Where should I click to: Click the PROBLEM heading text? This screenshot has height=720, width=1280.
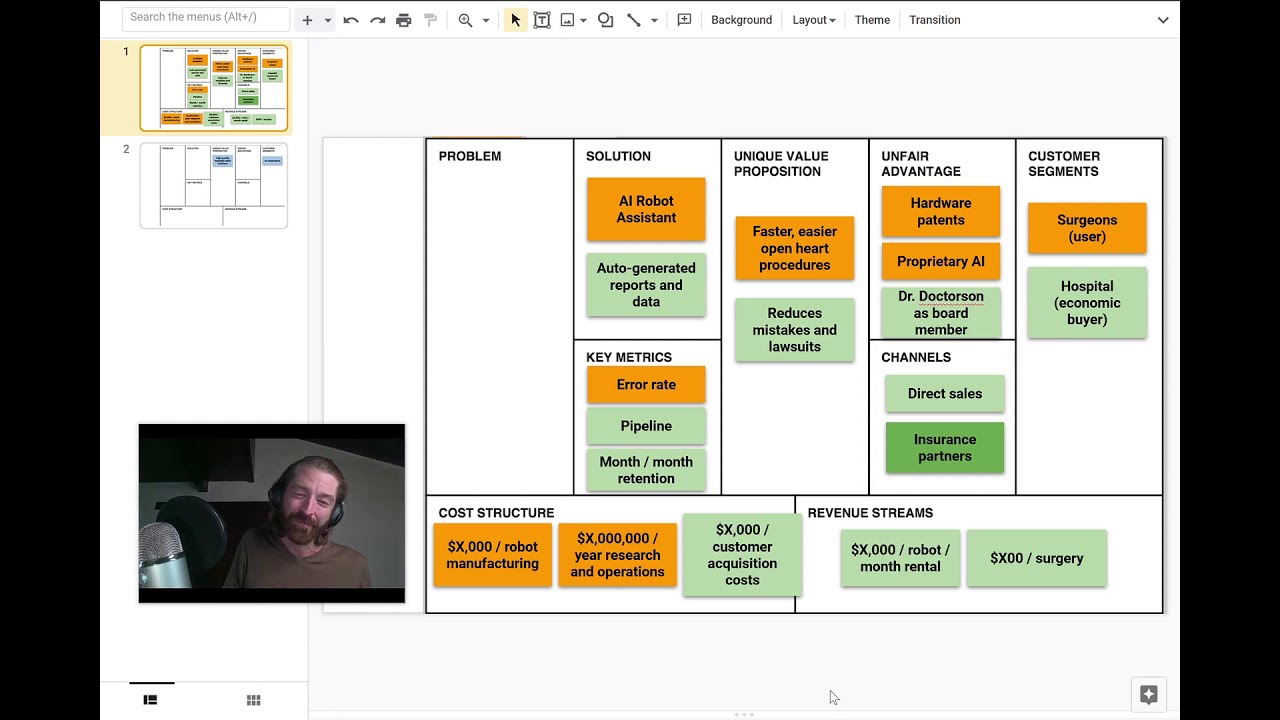[470, 156]
